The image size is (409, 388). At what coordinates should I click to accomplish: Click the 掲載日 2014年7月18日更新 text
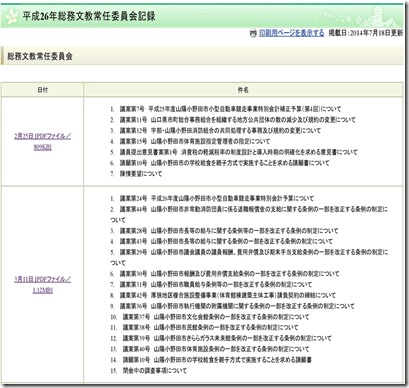[366, 33]
